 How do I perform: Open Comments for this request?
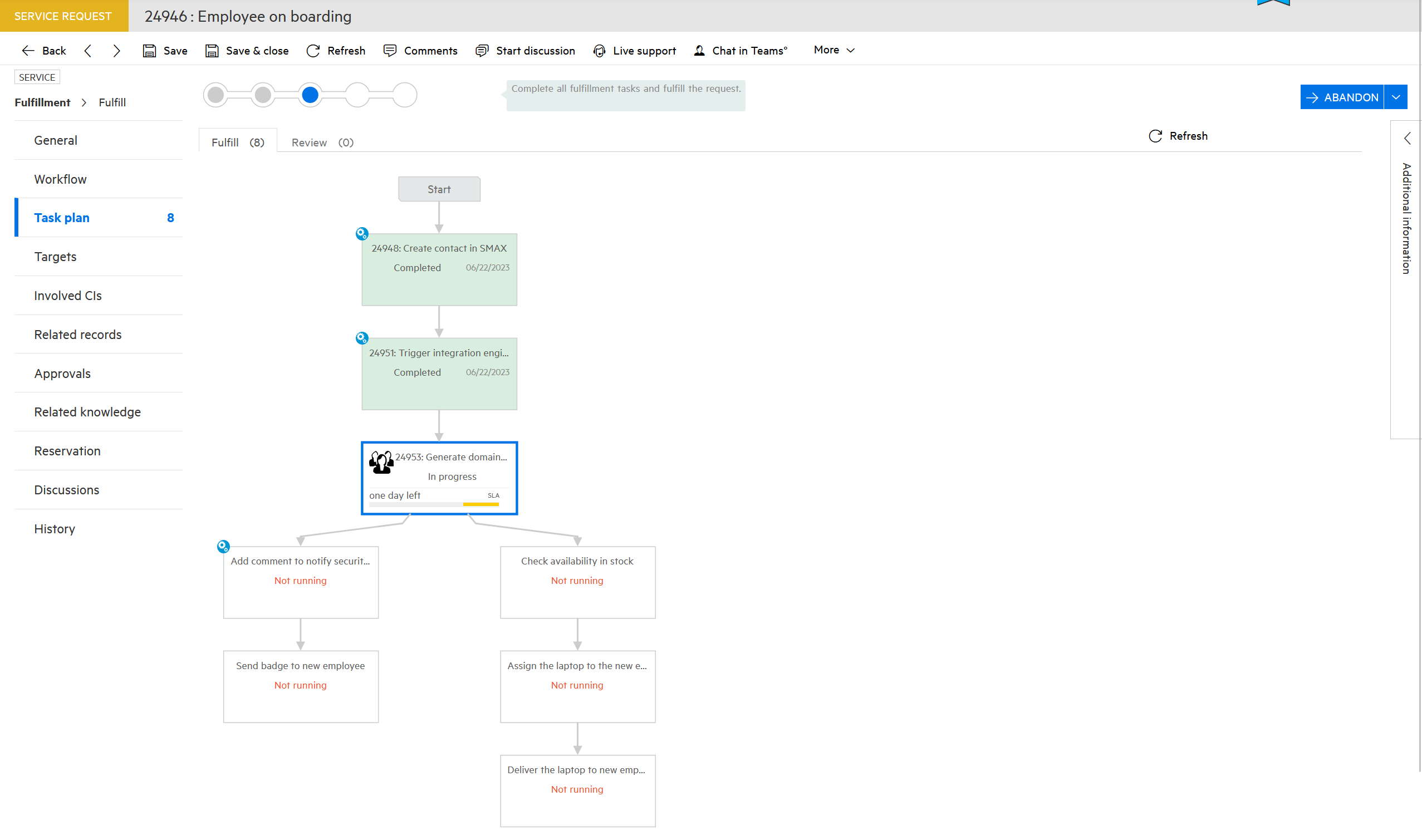pyautogui.click(x=420, y=50)
